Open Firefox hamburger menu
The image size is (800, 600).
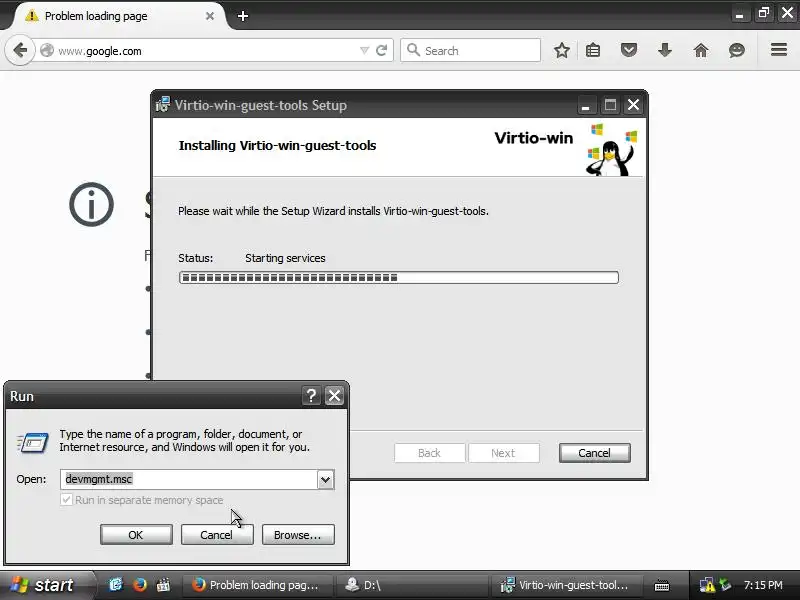pyautogui.click(x=779, y=50)
